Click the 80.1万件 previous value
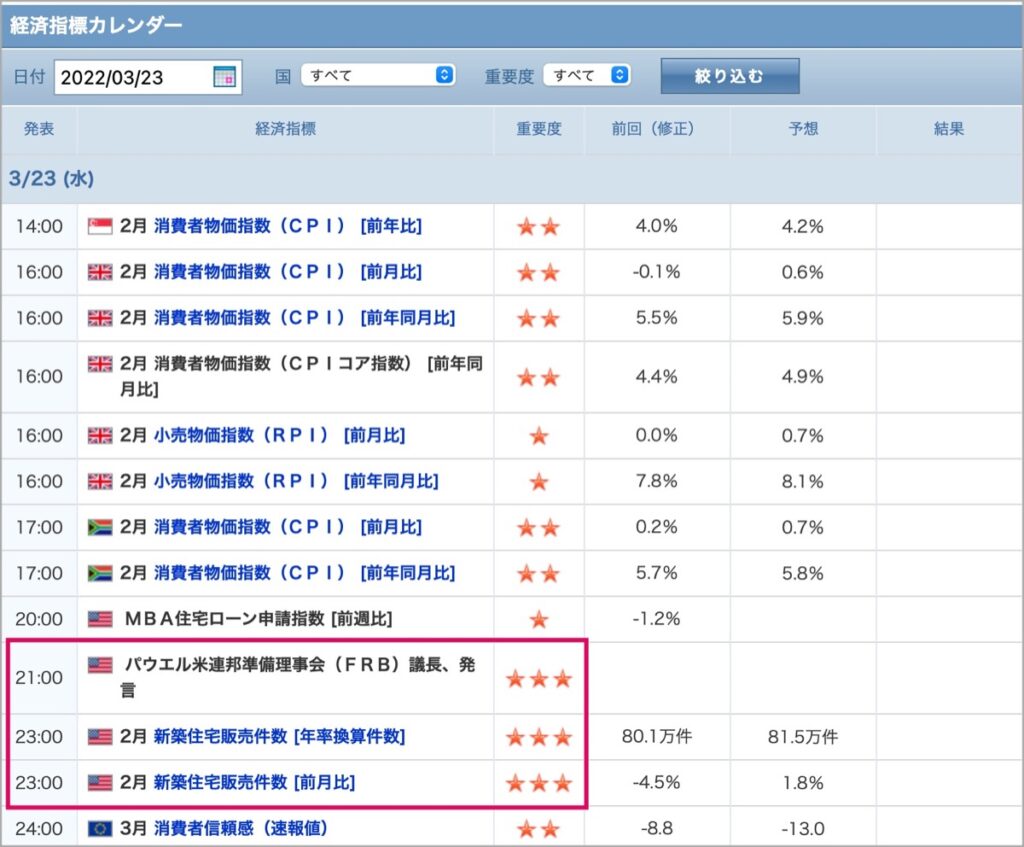Screen dimensions: 1024x847 pyautogui.click(x=656, y=737)
